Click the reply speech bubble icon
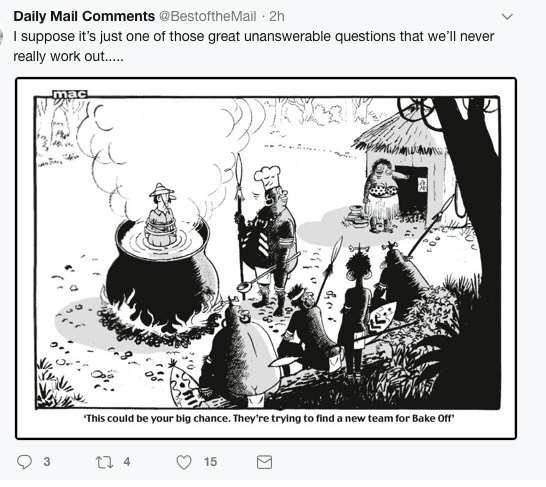The width and height of the screenshot is (546, 487). pos(24,462)
